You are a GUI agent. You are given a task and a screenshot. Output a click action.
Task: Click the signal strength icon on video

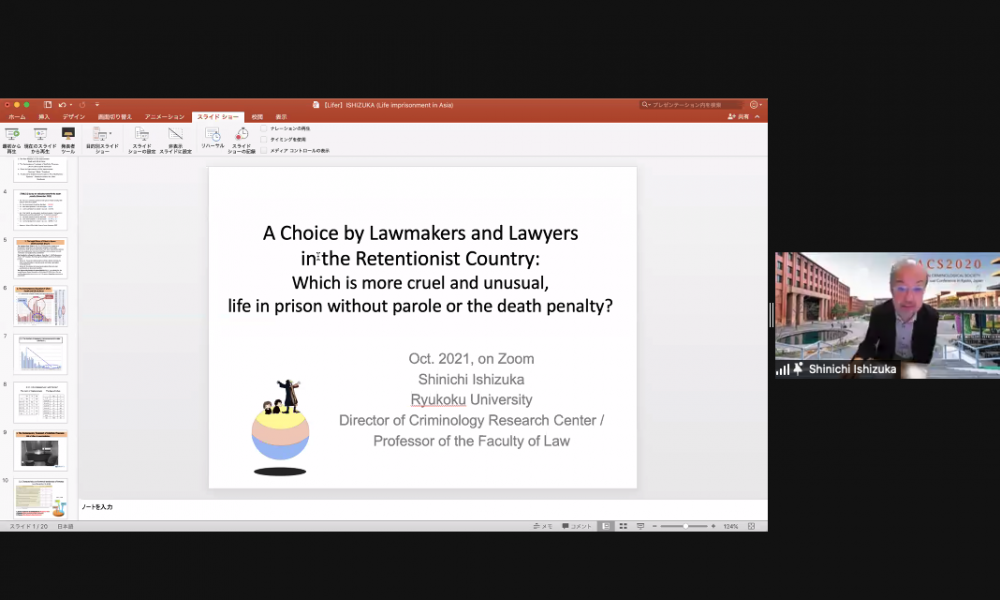783,369
